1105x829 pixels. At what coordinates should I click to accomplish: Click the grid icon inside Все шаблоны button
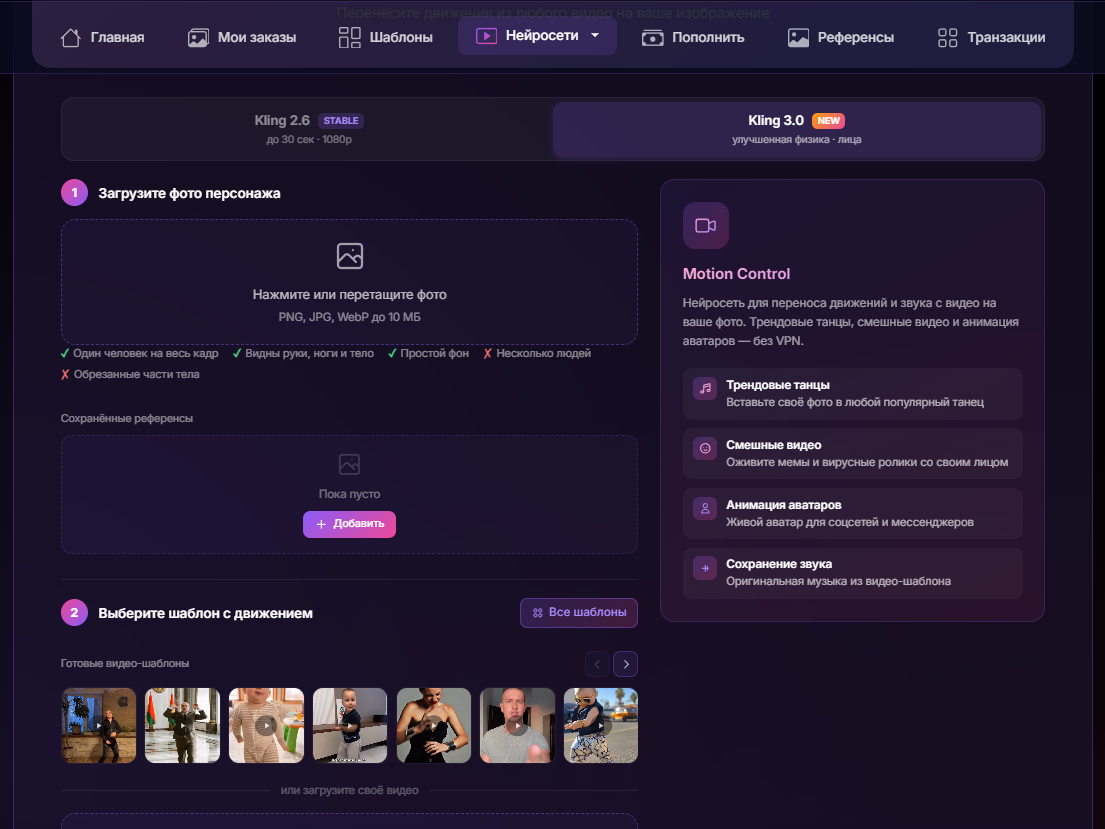pos(538,613)
